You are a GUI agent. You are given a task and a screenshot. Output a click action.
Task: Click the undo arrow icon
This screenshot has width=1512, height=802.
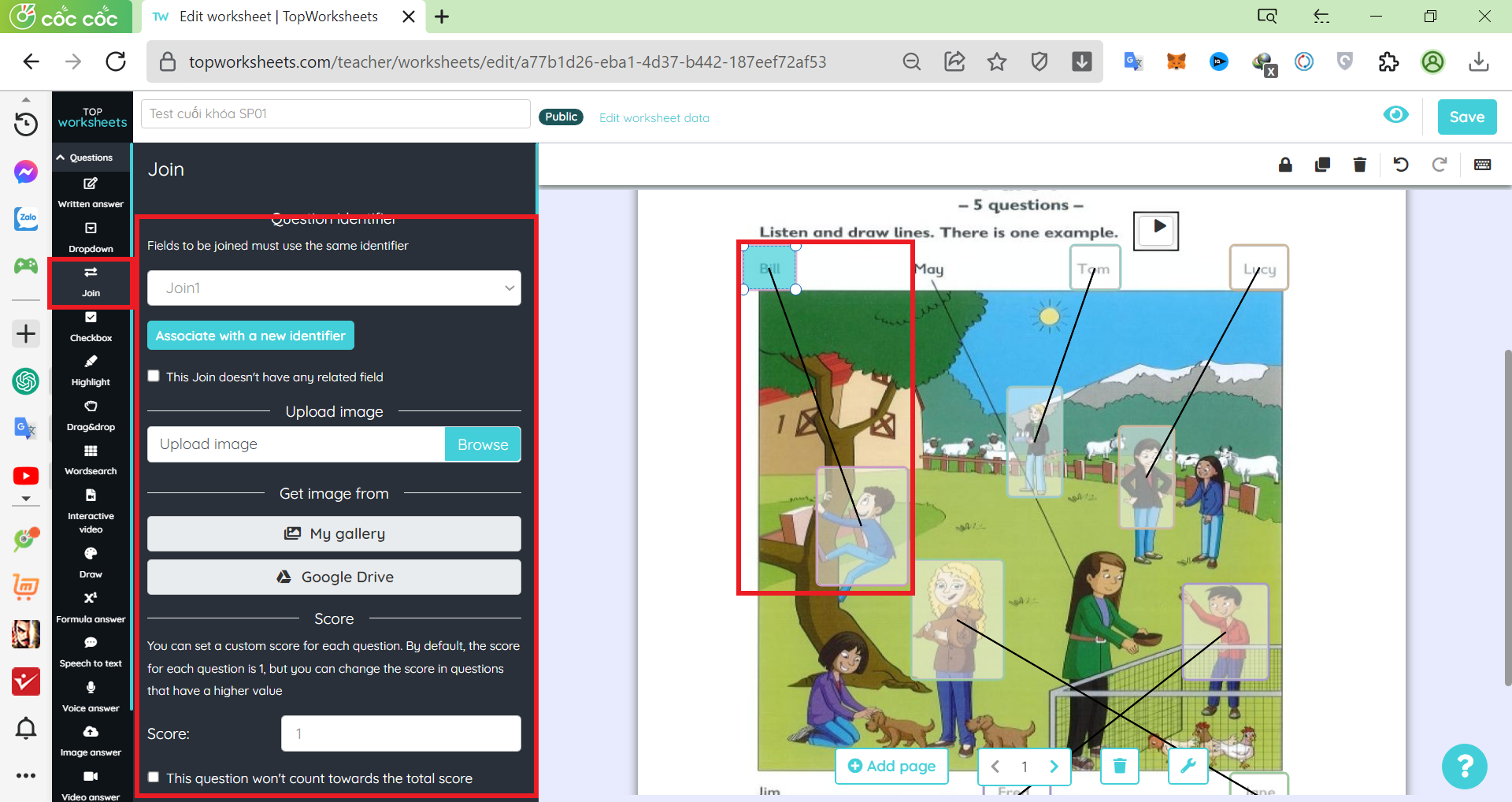[1400, 165]
